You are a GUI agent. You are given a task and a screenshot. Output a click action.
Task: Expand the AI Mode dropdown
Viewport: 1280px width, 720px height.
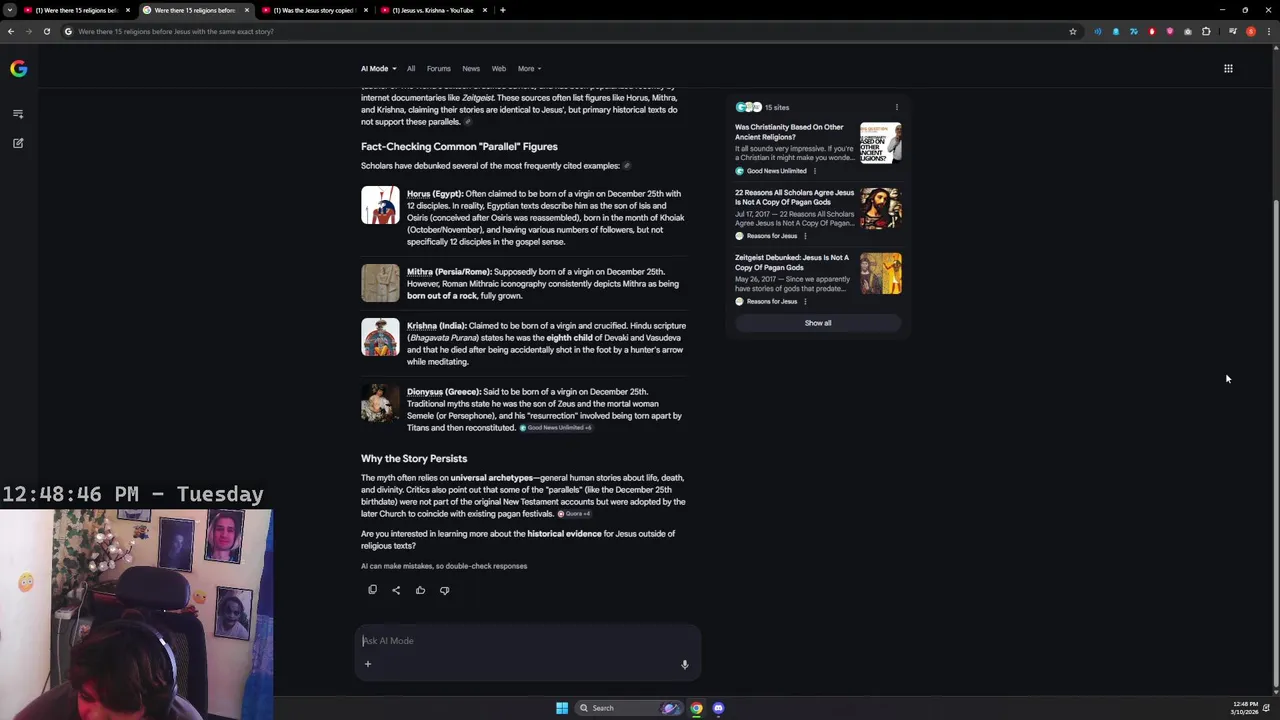[x=379, y=69]
